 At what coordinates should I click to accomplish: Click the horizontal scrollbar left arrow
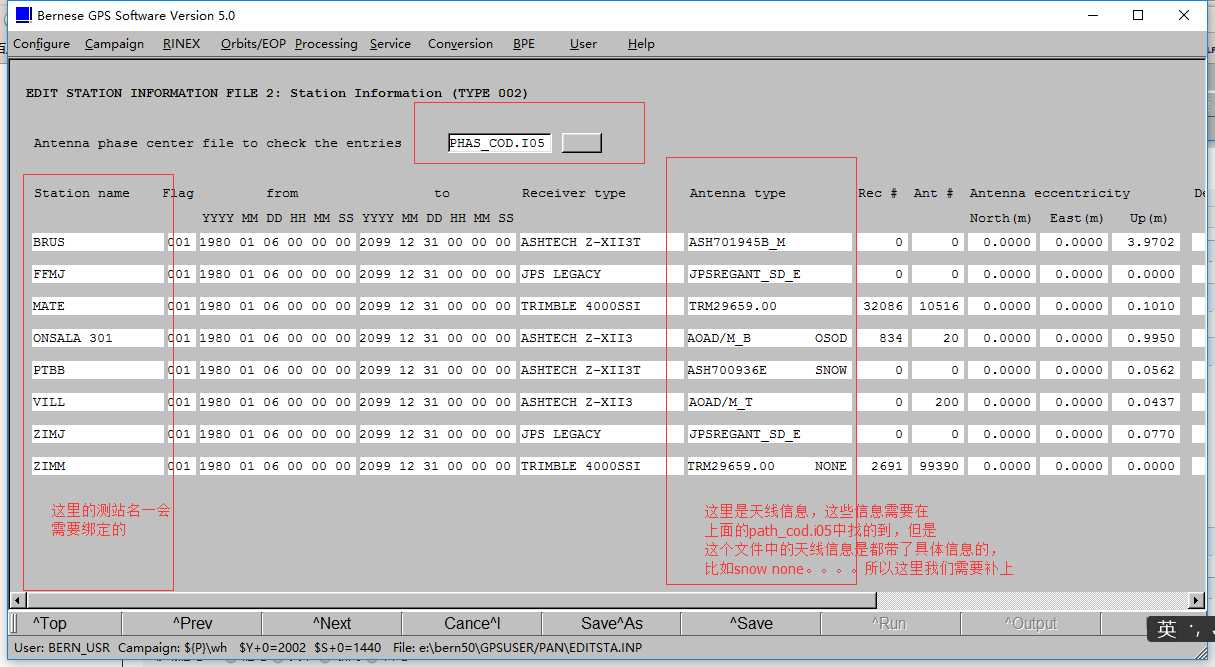click(17, 600)
